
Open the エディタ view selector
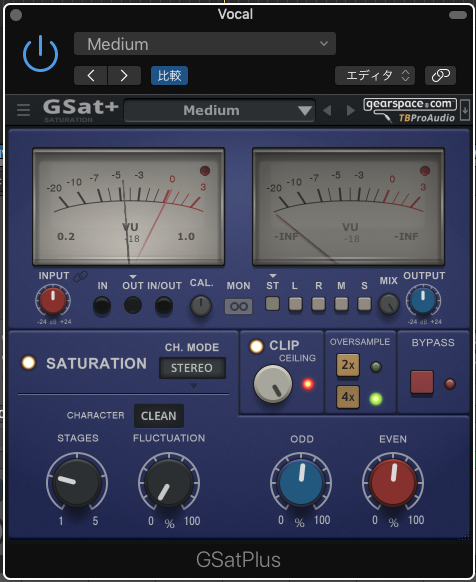point(375,76)
